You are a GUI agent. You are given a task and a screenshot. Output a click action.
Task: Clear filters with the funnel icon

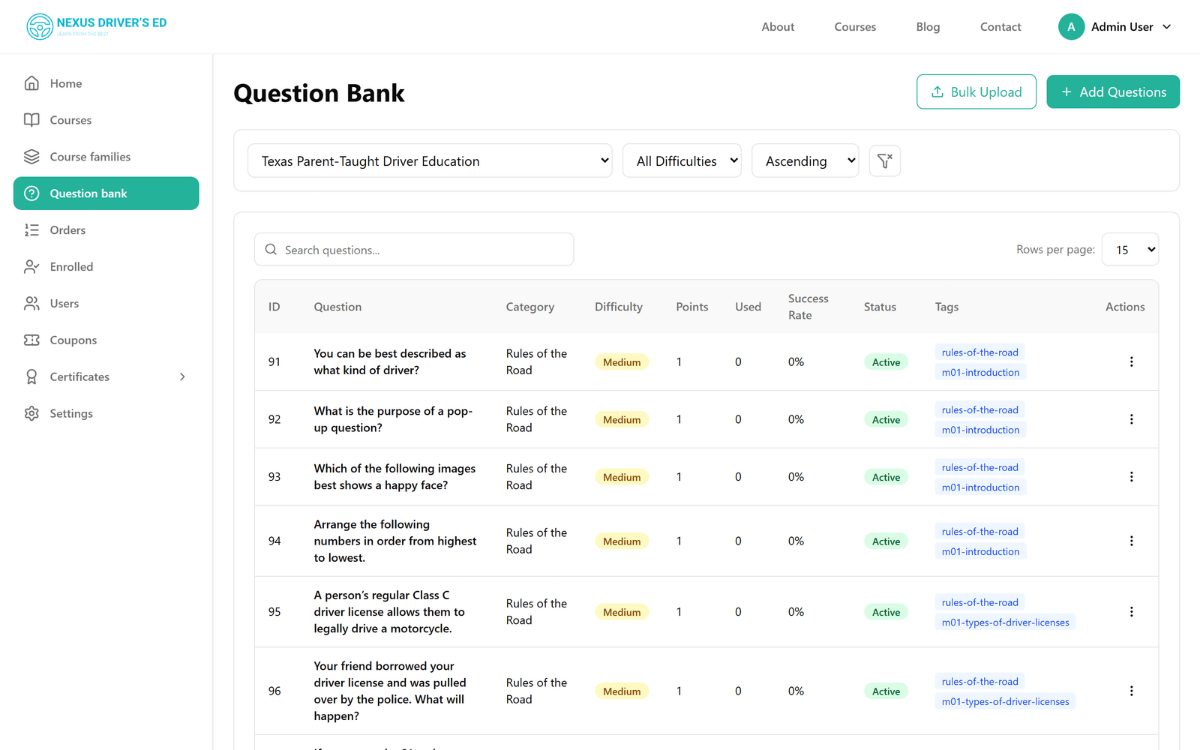[x=885, y=160]
